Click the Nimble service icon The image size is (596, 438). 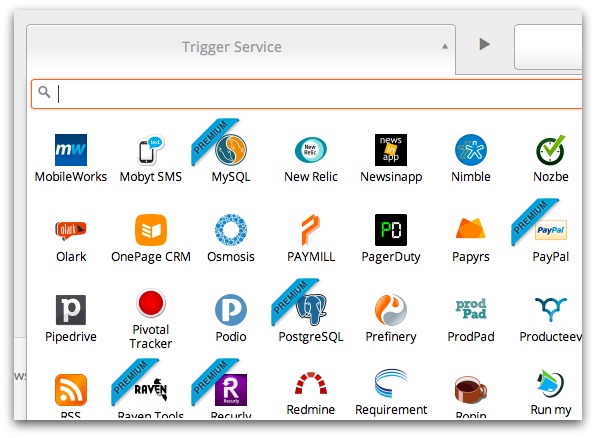point(471,150)
